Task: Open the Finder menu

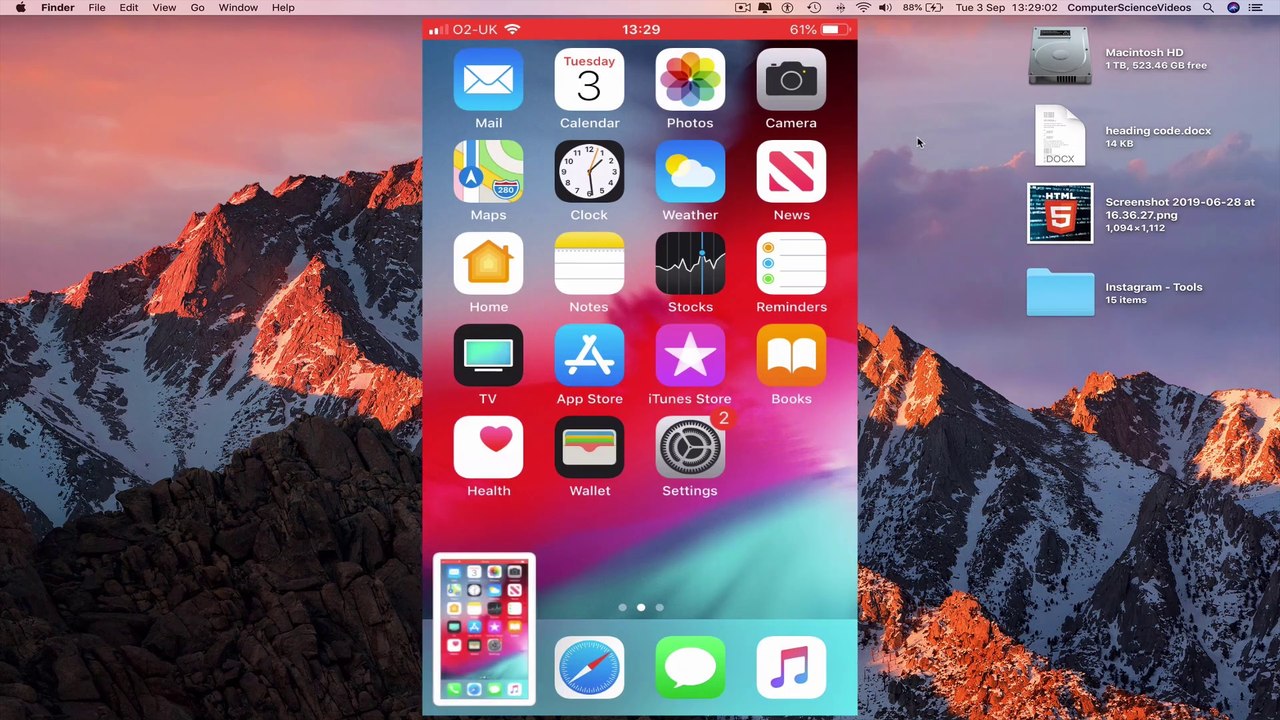Action: 58,8
